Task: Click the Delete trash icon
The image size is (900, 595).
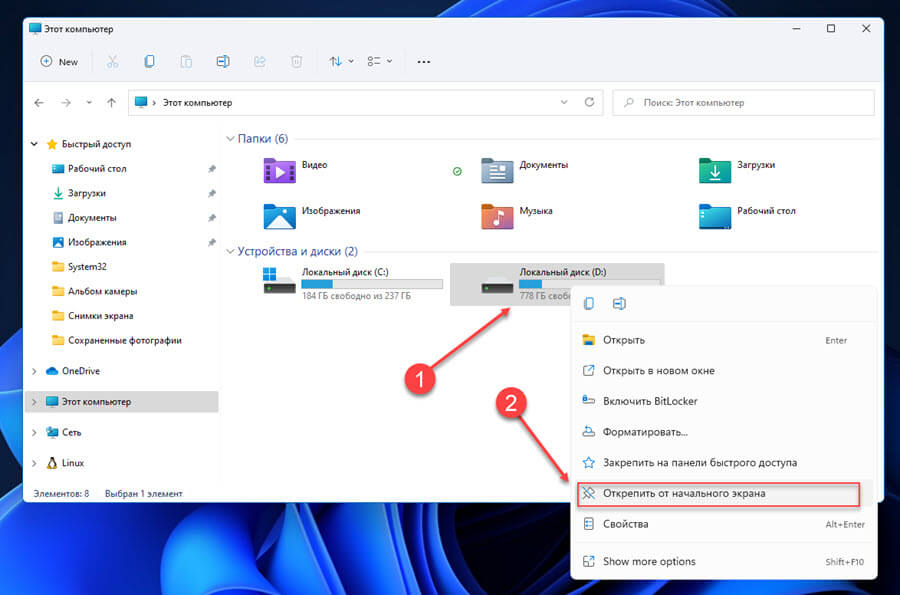Action: pos(296,61)
